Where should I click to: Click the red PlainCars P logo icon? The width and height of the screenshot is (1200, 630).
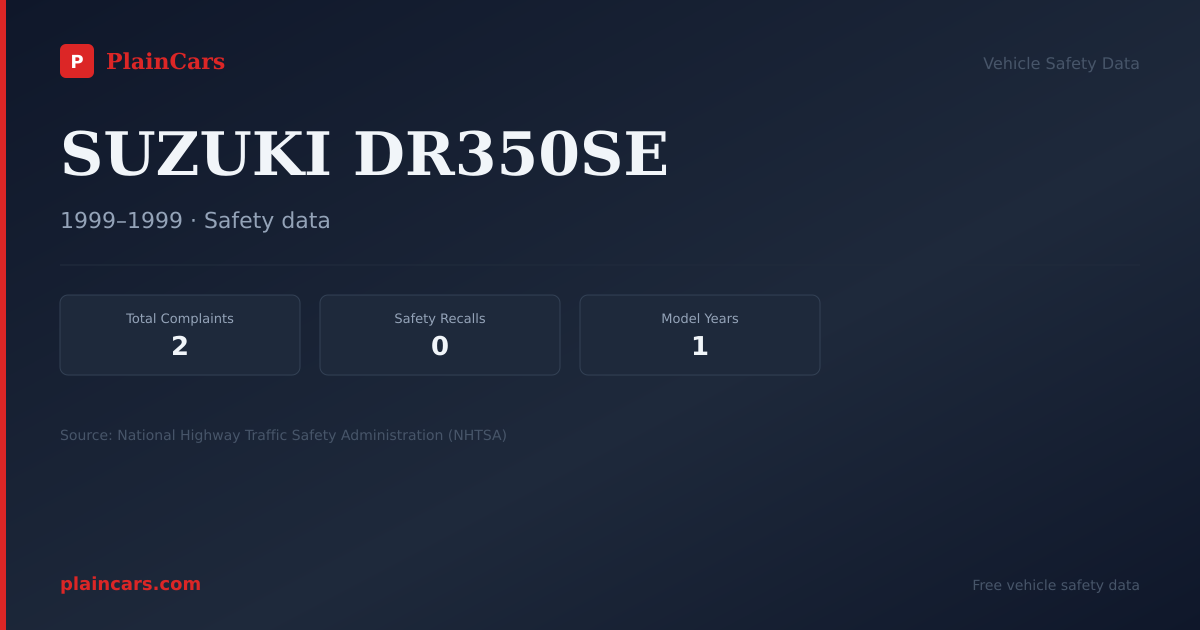(x=77, y=61)
